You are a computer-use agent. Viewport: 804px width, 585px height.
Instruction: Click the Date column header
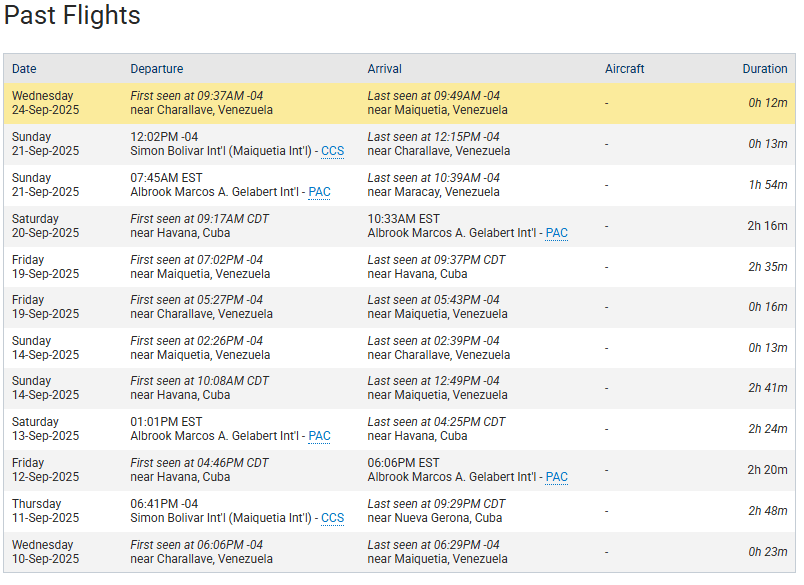coord(24,69)
